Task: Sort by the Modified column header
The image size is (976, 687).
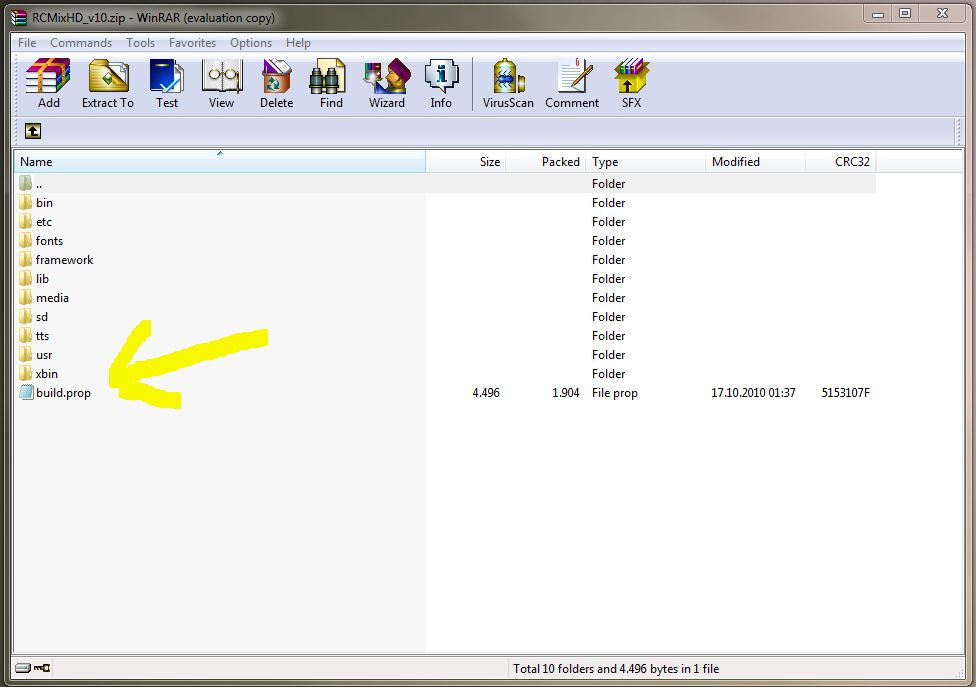Action: pyautogui.click(x=756, y=162)
